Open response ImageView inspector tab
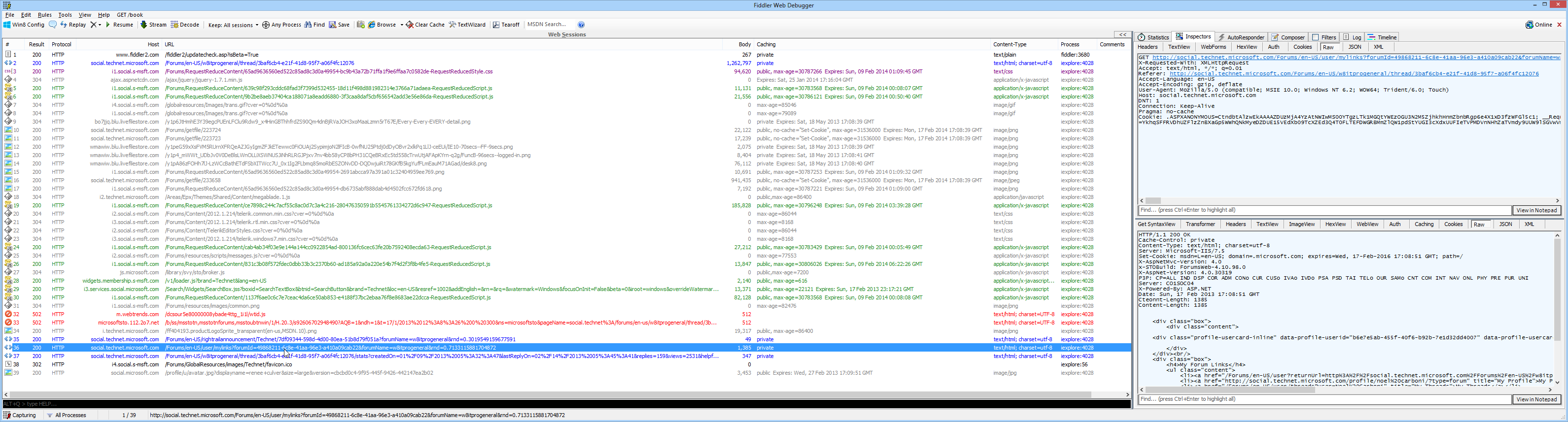1568x422 pixels. pyautogui.click(x=1301, y=225)
